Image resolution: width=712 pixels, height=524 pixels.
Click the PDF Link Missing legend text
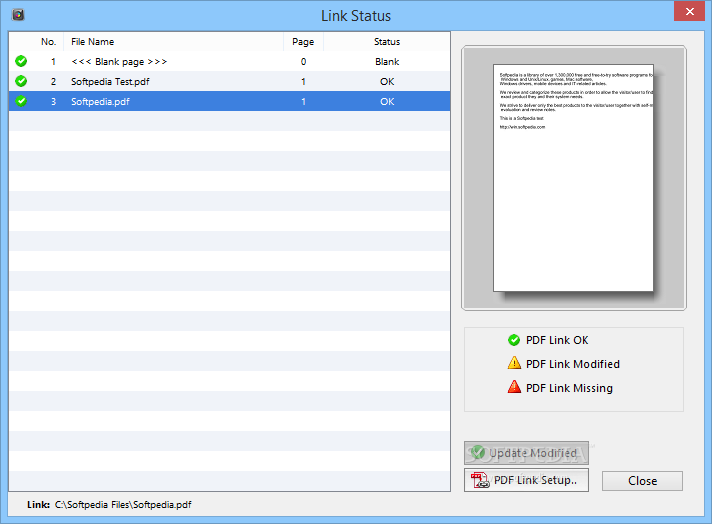coord(569,388)
